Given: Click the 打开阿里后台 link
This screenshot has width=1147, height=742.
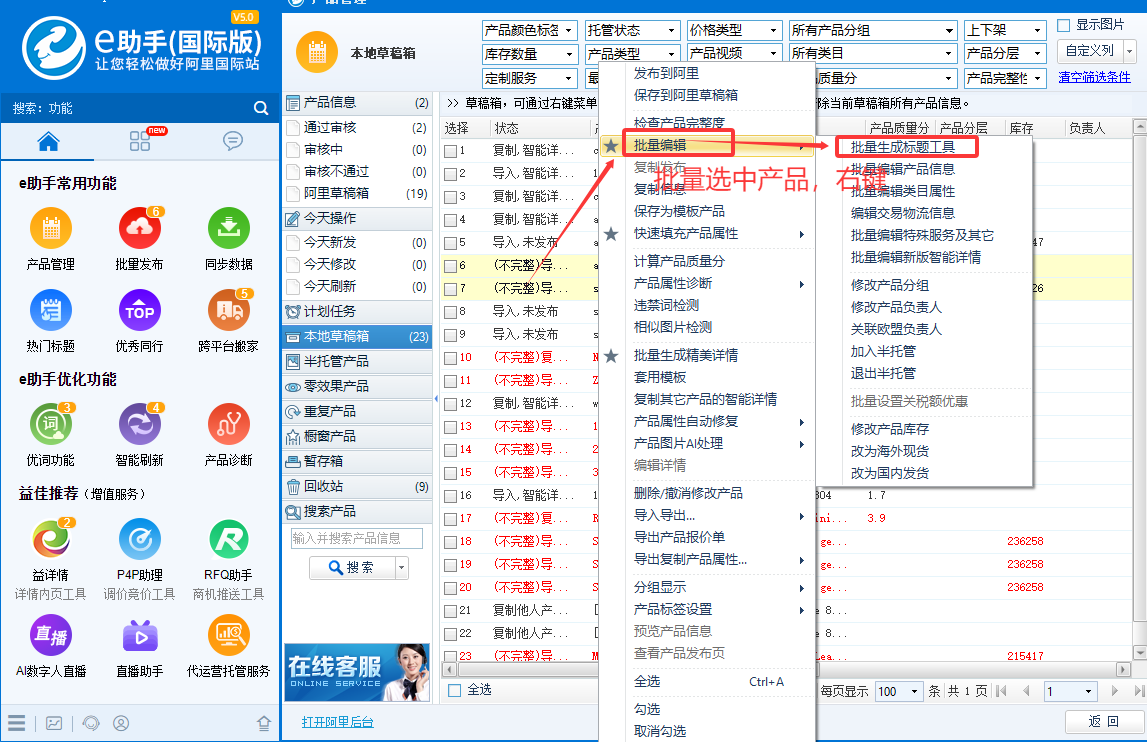Looking at the screenshot, I should click(338, 722).
